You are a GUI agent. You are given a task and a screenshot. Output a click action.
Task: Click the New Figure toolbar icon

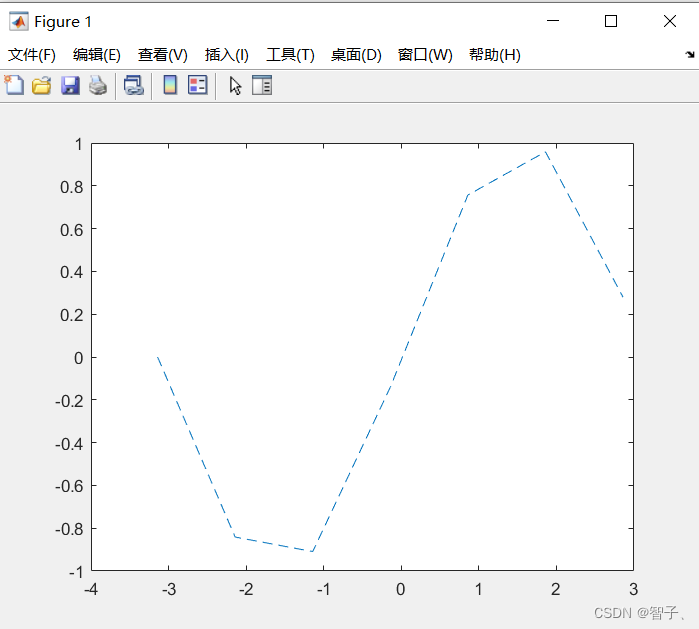(14, 85)
